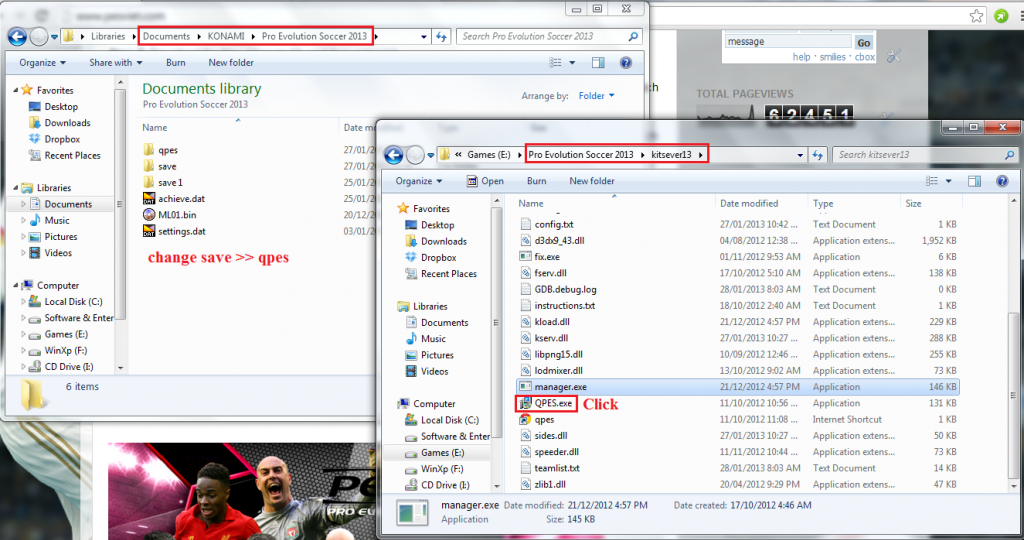Open Share with dropdown
This screenshot has height=540, width=1024.
116,63
